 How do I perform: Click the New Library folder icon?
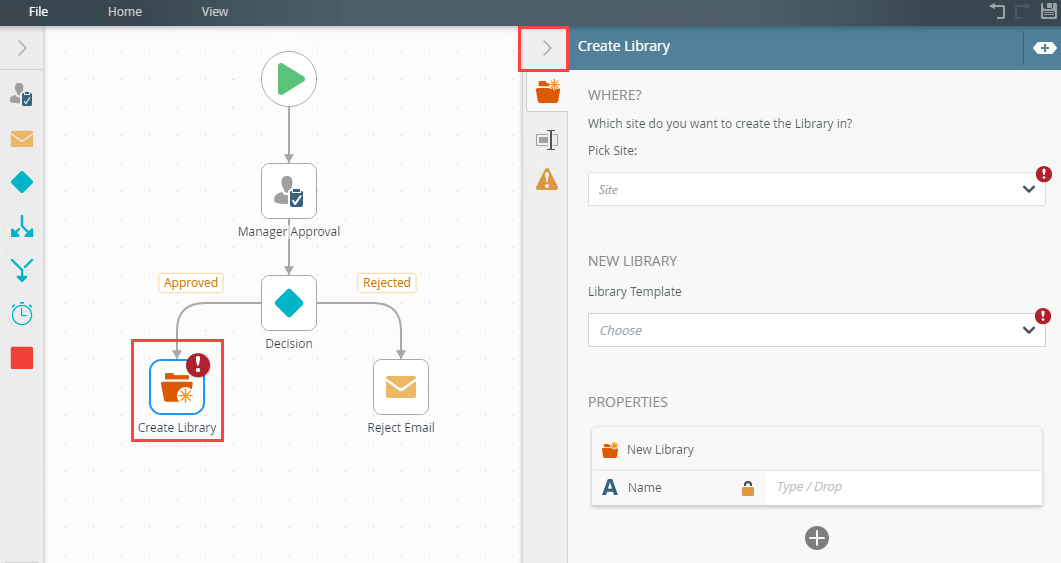[610, 450]
